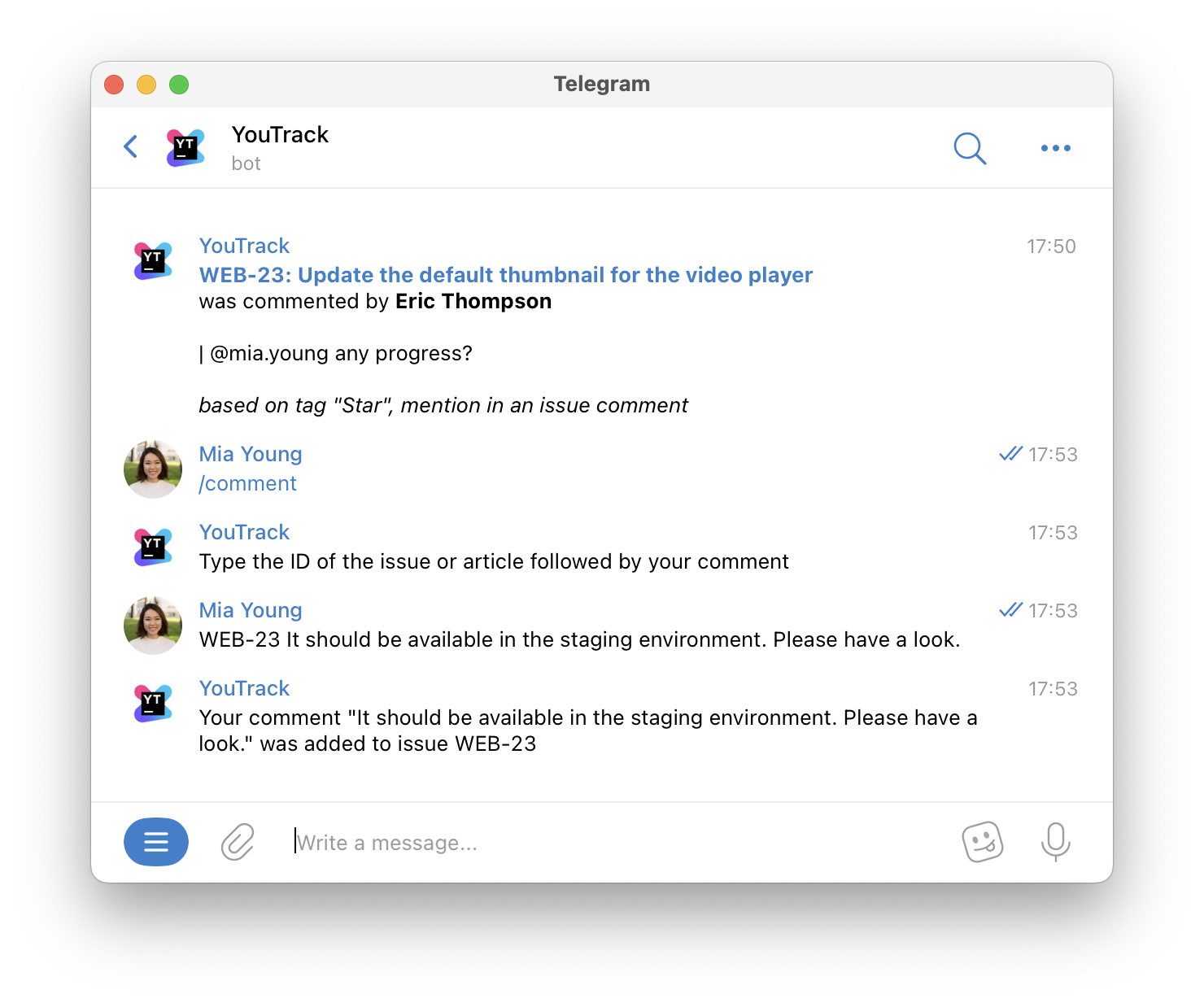Click the YouTrack bot avatar in the header
This screenshot has height=1003, width=1204.
coord(185,147)
